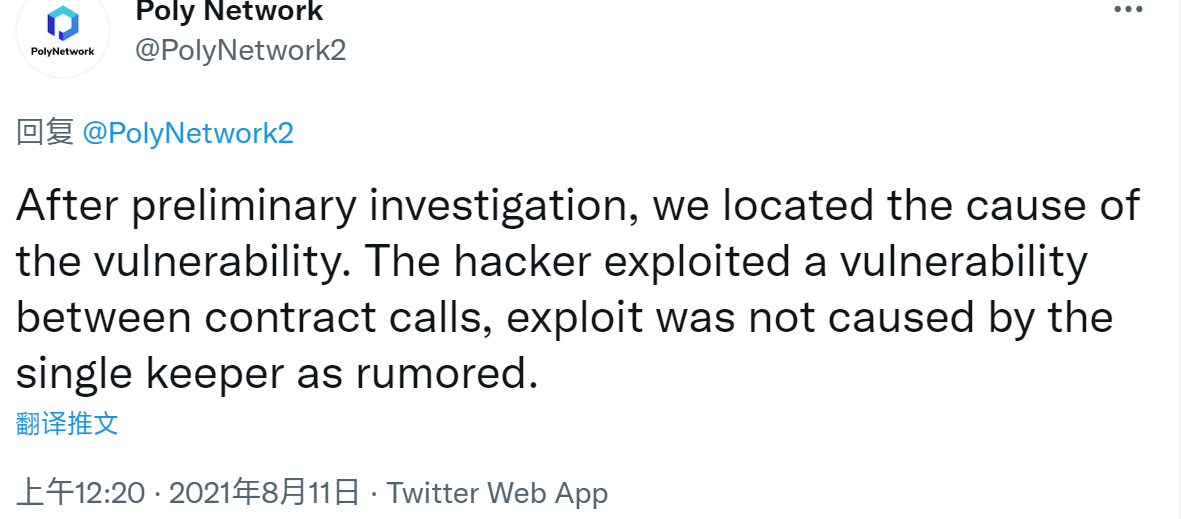This screenshot has height=519, width=1181.
Task: Click the phrase 'contract calls'
Action: coord(343,317)
